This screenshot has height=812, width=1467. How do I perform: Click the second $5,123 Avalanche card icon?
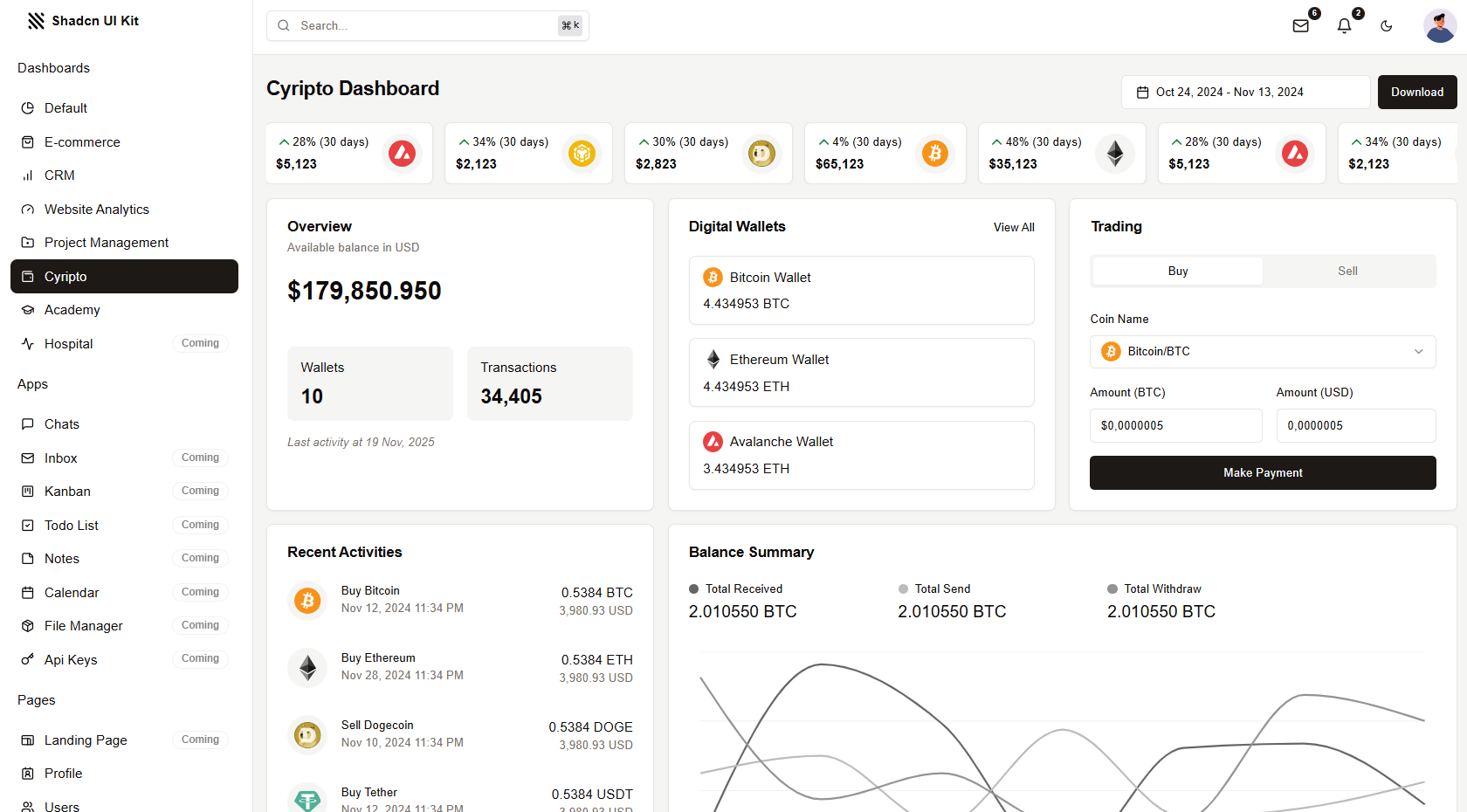coord(1295,154)
